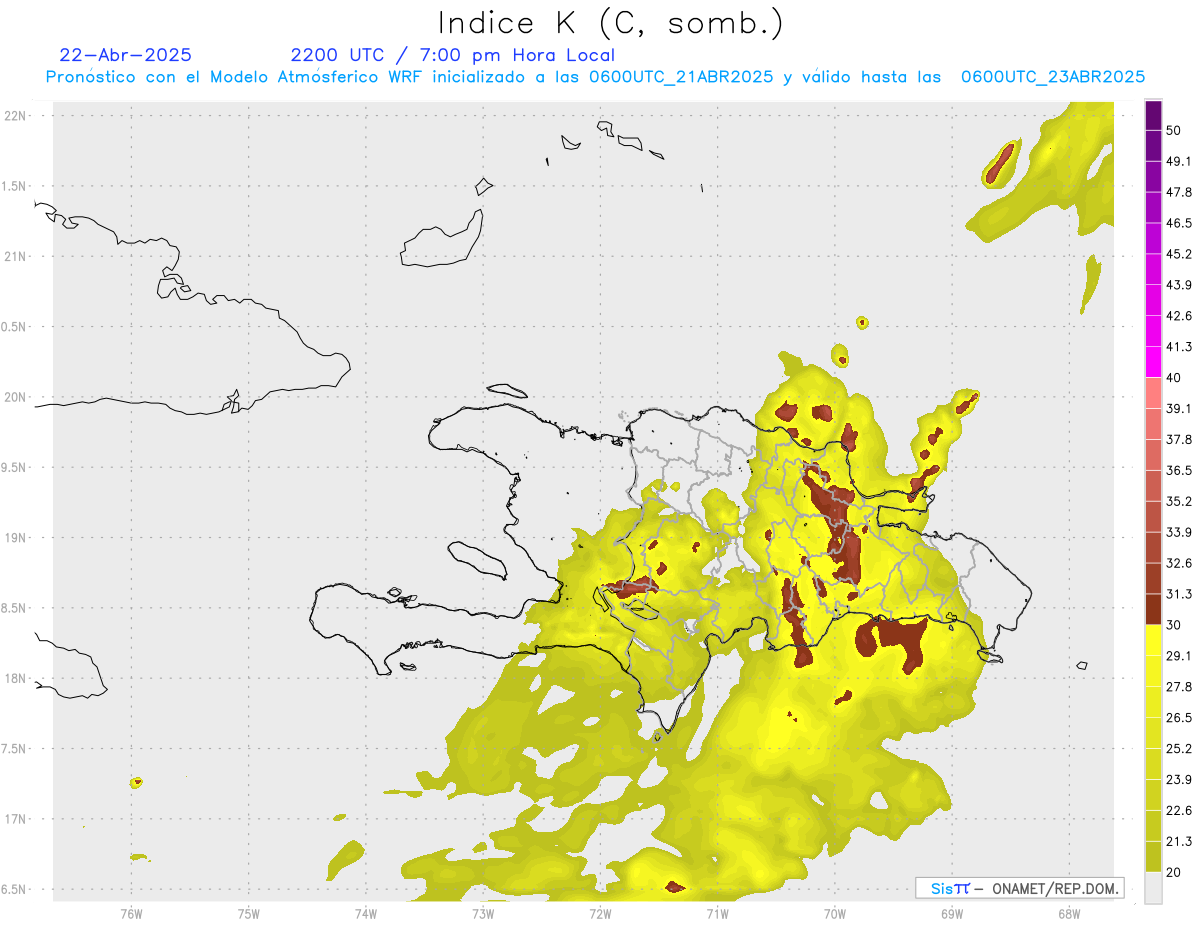Pick the brown swatch between 30 and 31.3
The width and height of the screenshot is (1200, 927).
pyautogui.click(x=1153, y=610)
